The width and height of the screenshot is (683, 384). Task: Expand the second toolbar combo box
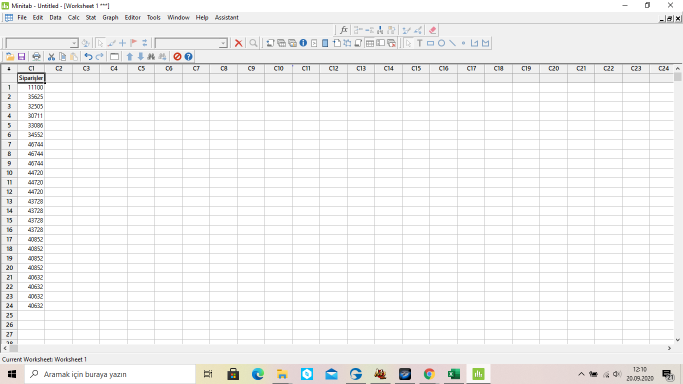point(223,43)
